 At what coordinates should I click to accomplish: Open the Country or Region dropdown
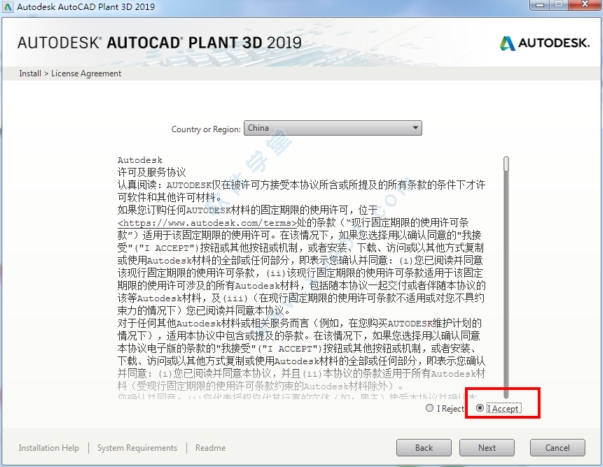tap(333, 128)
